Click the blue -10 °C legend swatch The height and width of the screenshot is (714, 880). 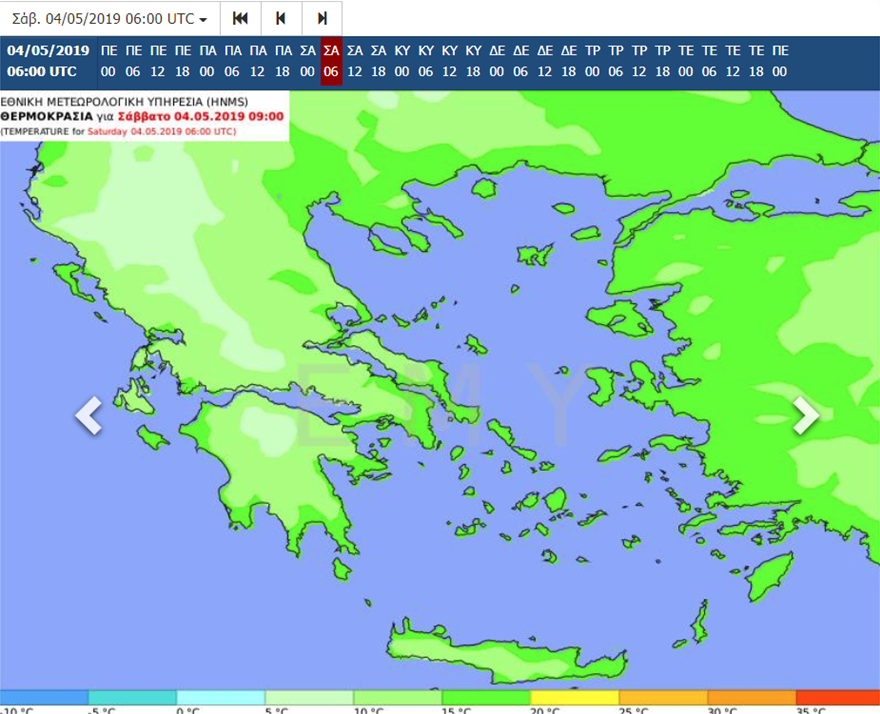tap(44, 697)
